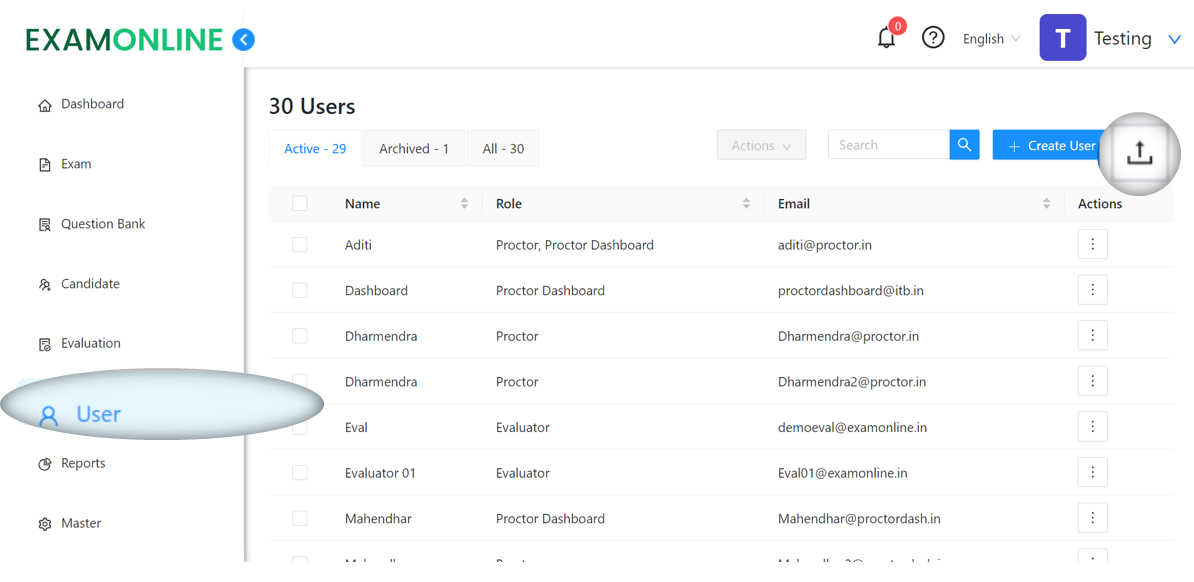Open the Actions bulk dropdown
The image size is (1194, 582).
(761, 146)
